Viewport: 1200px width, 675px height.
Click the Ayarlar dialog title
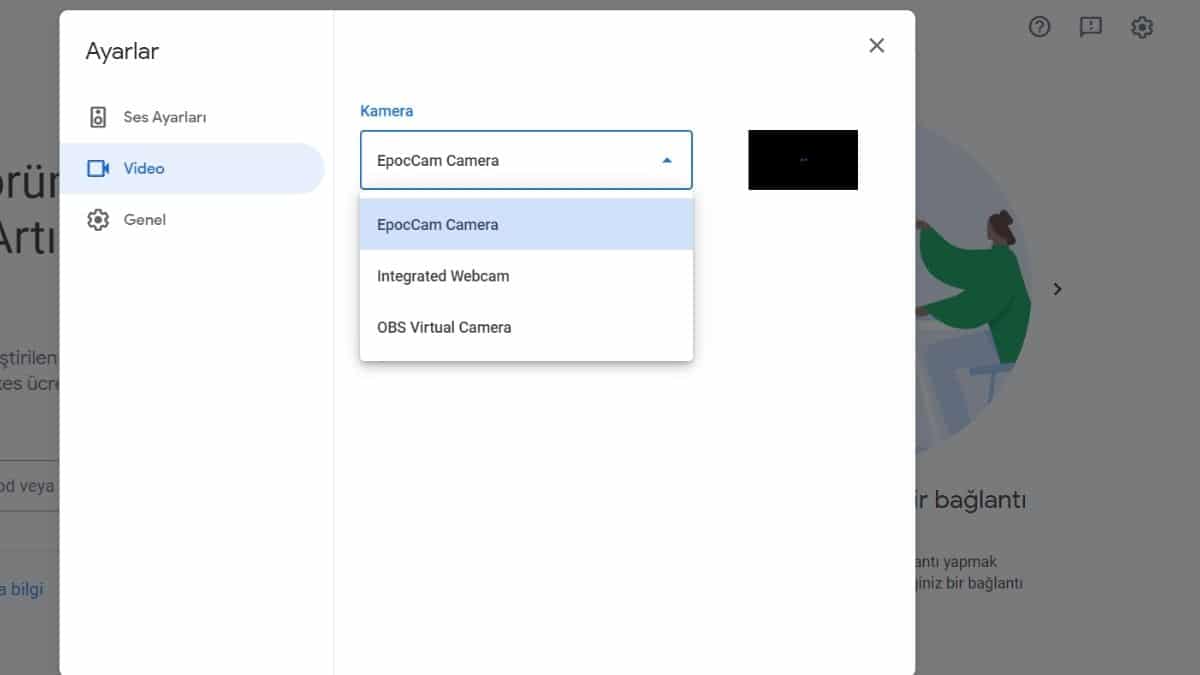[122, 51]
